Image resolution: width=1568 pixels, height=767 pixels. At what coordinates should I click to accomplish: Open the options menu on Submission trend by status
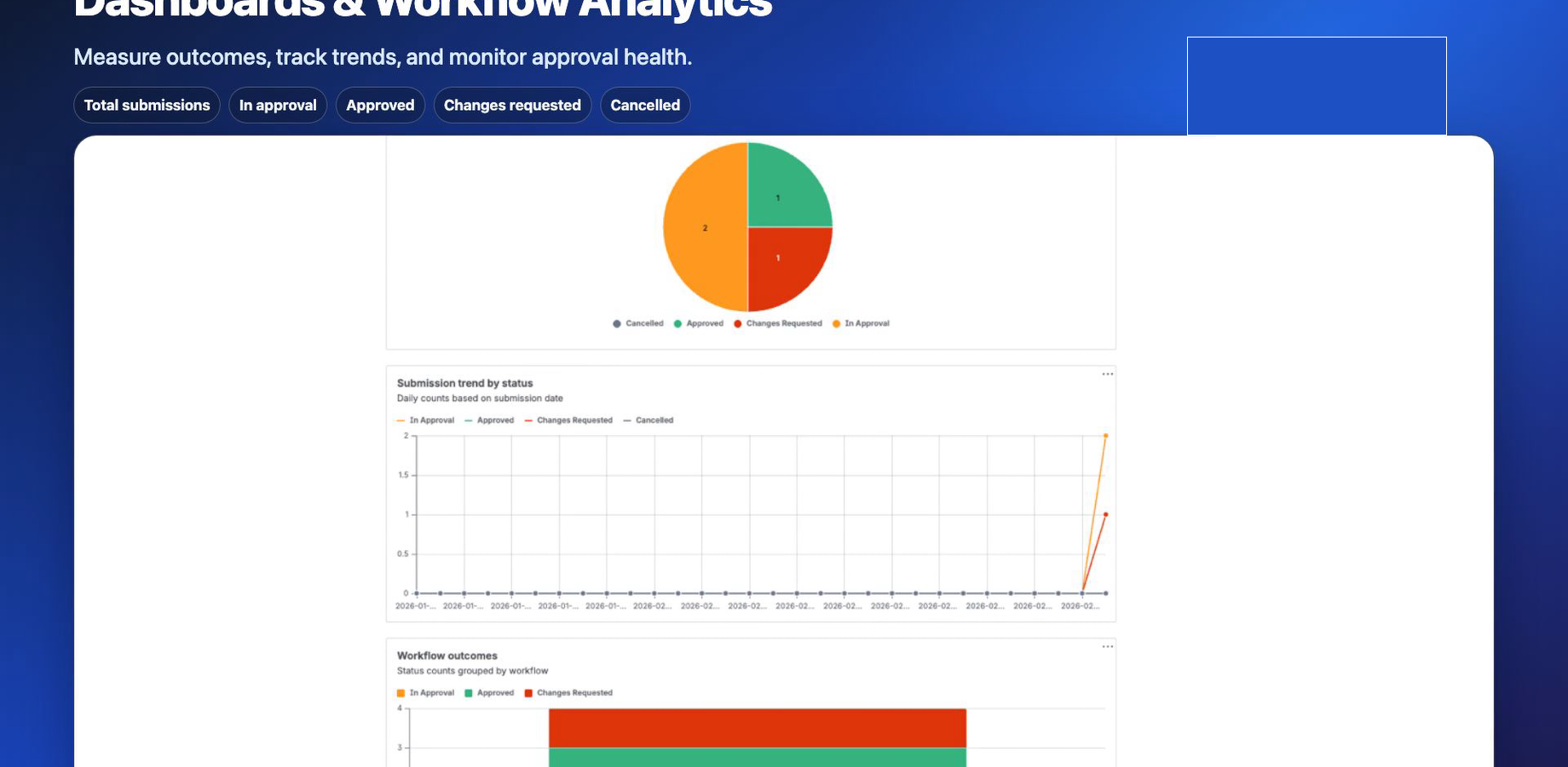[x=1107, y=373]
